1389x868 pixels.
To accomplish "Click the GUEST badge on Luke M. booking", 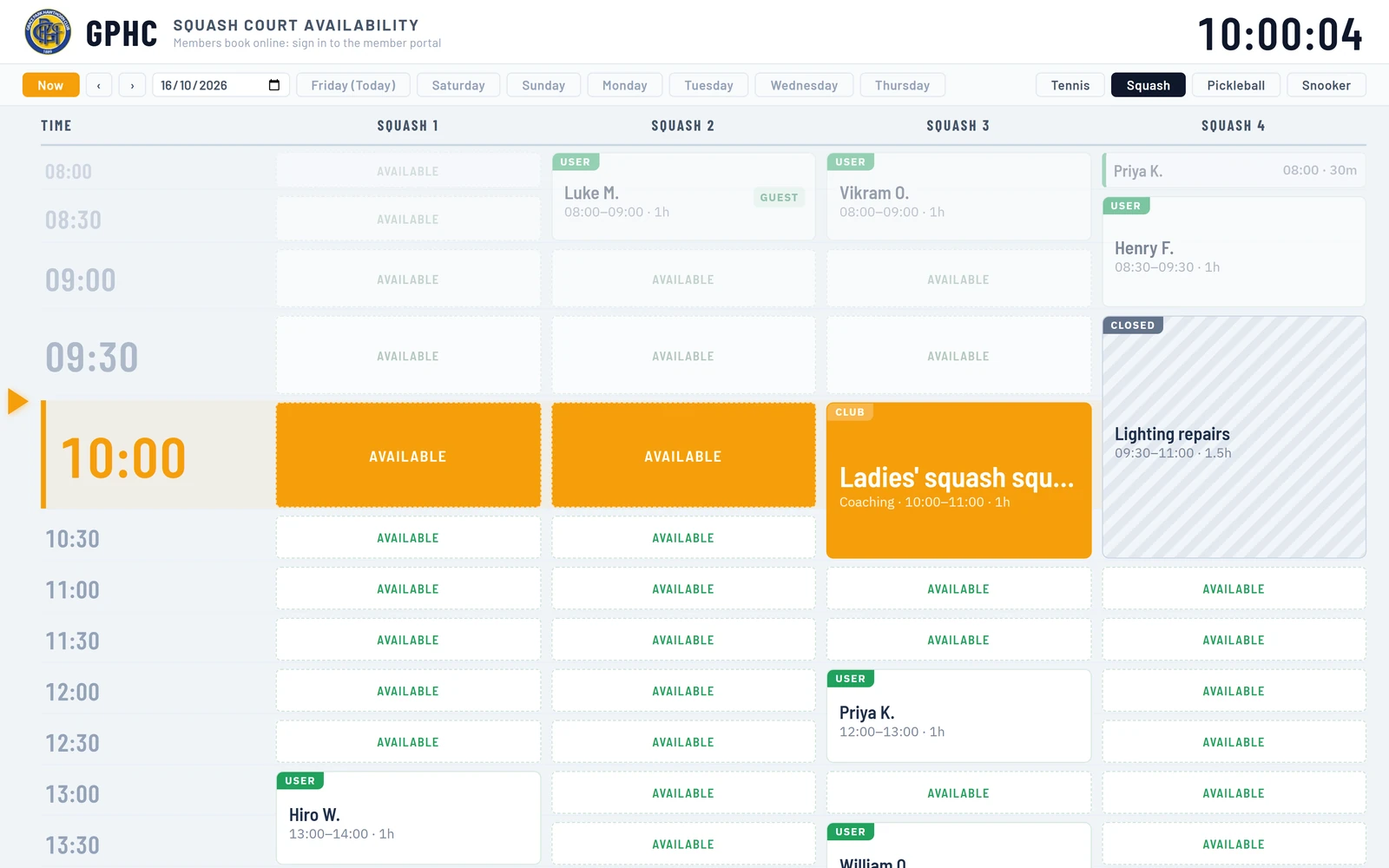I will (779, 197).
